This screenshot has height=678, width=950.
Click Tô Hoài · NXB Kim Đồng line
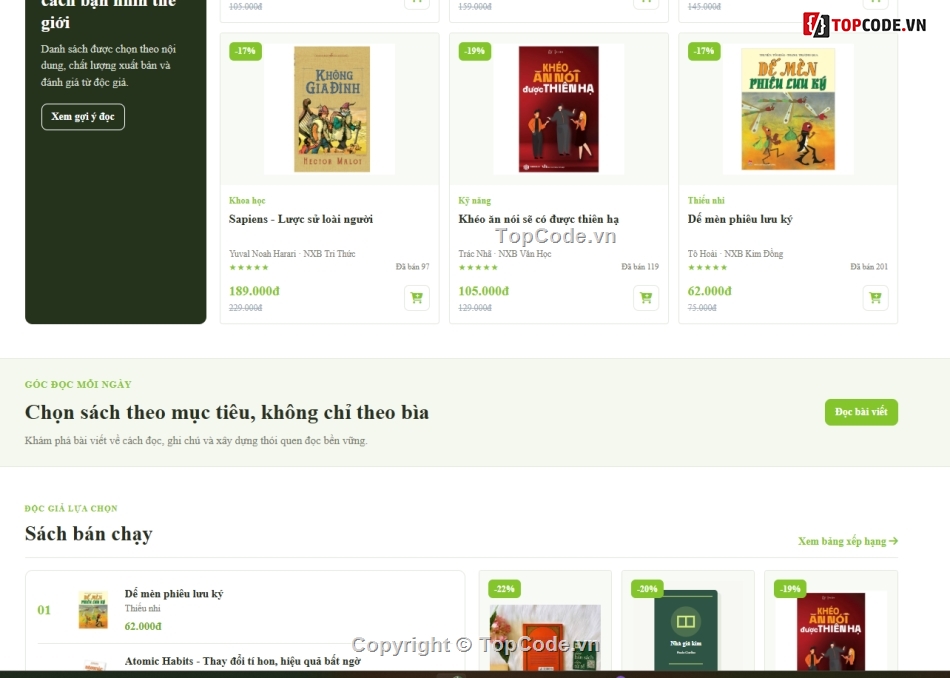(736, 254)
